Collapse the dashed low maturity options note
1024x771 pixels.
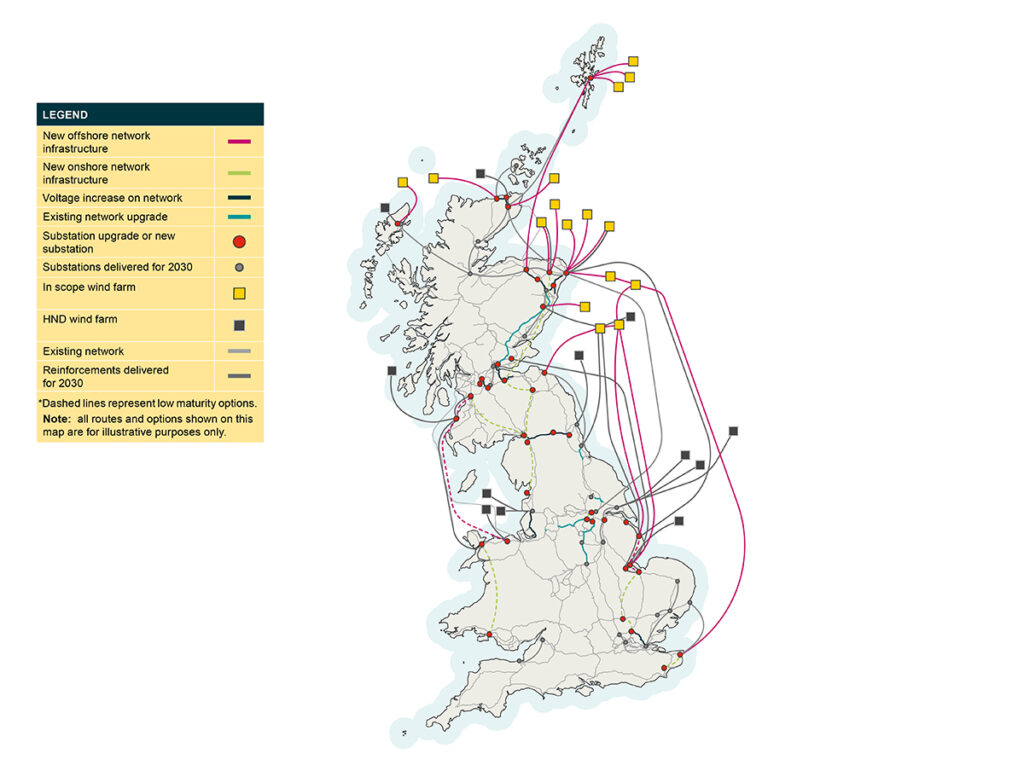click(x=148, y=403)
